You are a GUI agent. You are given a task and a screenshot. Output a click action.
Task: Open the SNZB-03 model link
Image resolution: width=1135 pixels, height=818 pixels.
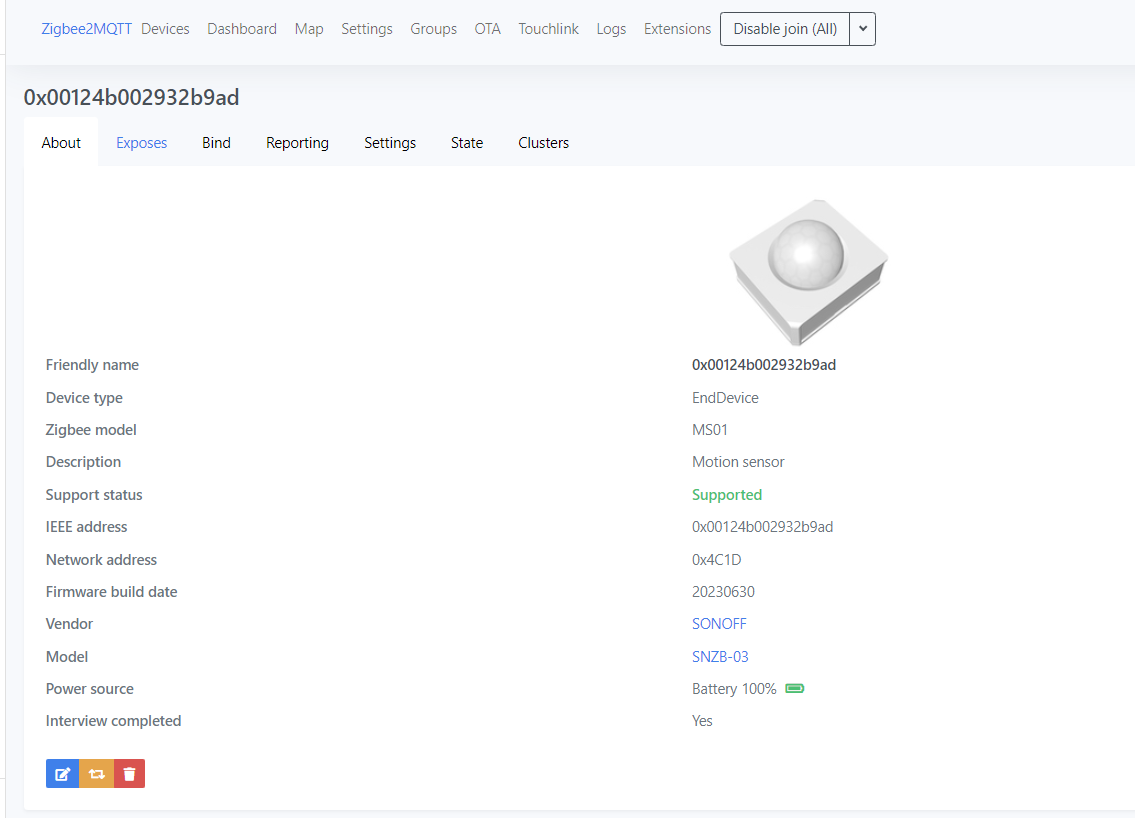[x=720, y=657]
